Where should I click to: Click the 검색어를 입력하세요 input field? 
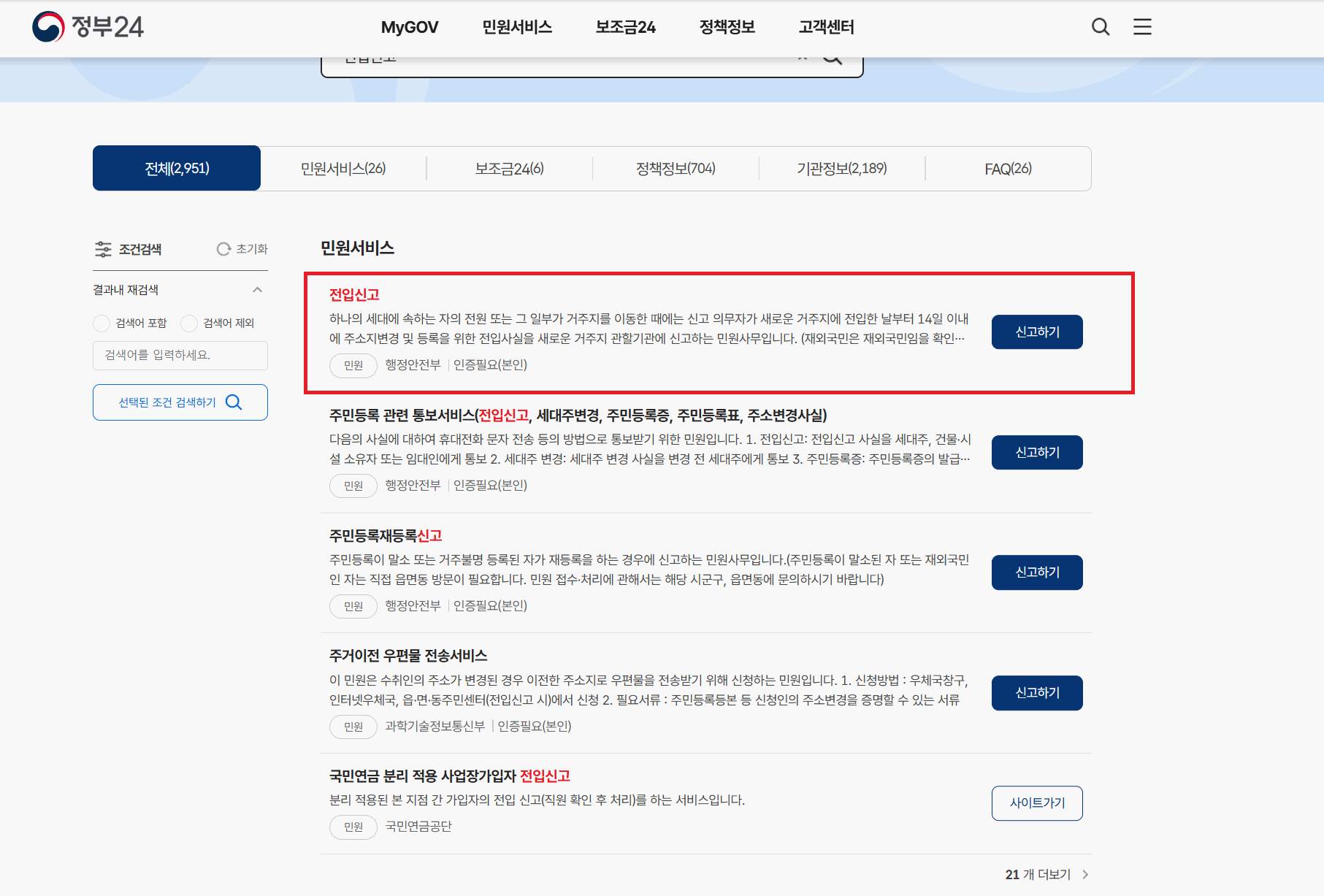coord(180,356)
